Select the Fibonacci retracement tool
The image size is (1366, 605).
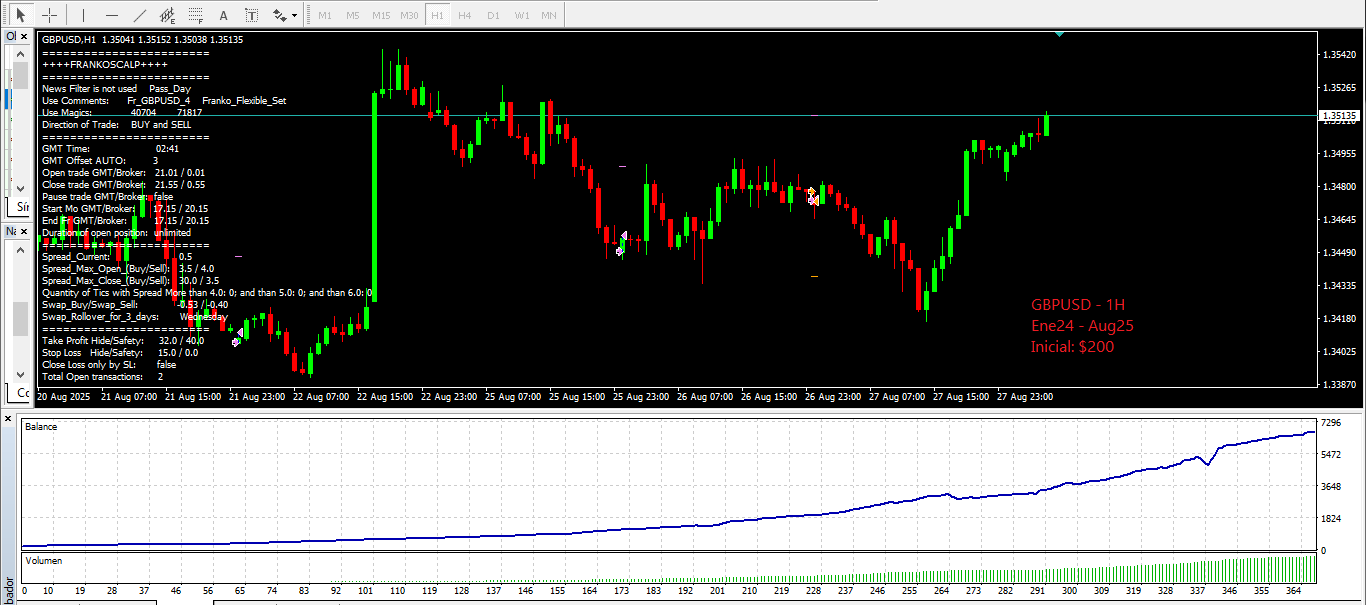(x=196, y=15)
